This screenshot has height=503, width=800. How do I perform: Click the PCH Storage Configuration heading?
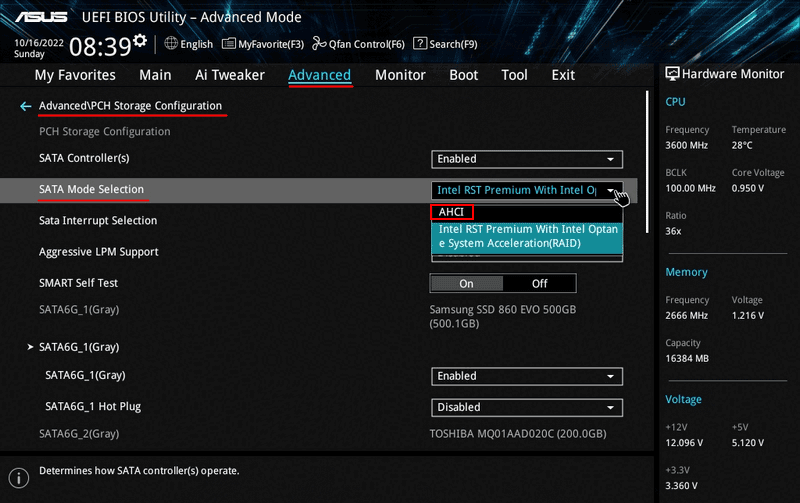click(x=105, y=132)
